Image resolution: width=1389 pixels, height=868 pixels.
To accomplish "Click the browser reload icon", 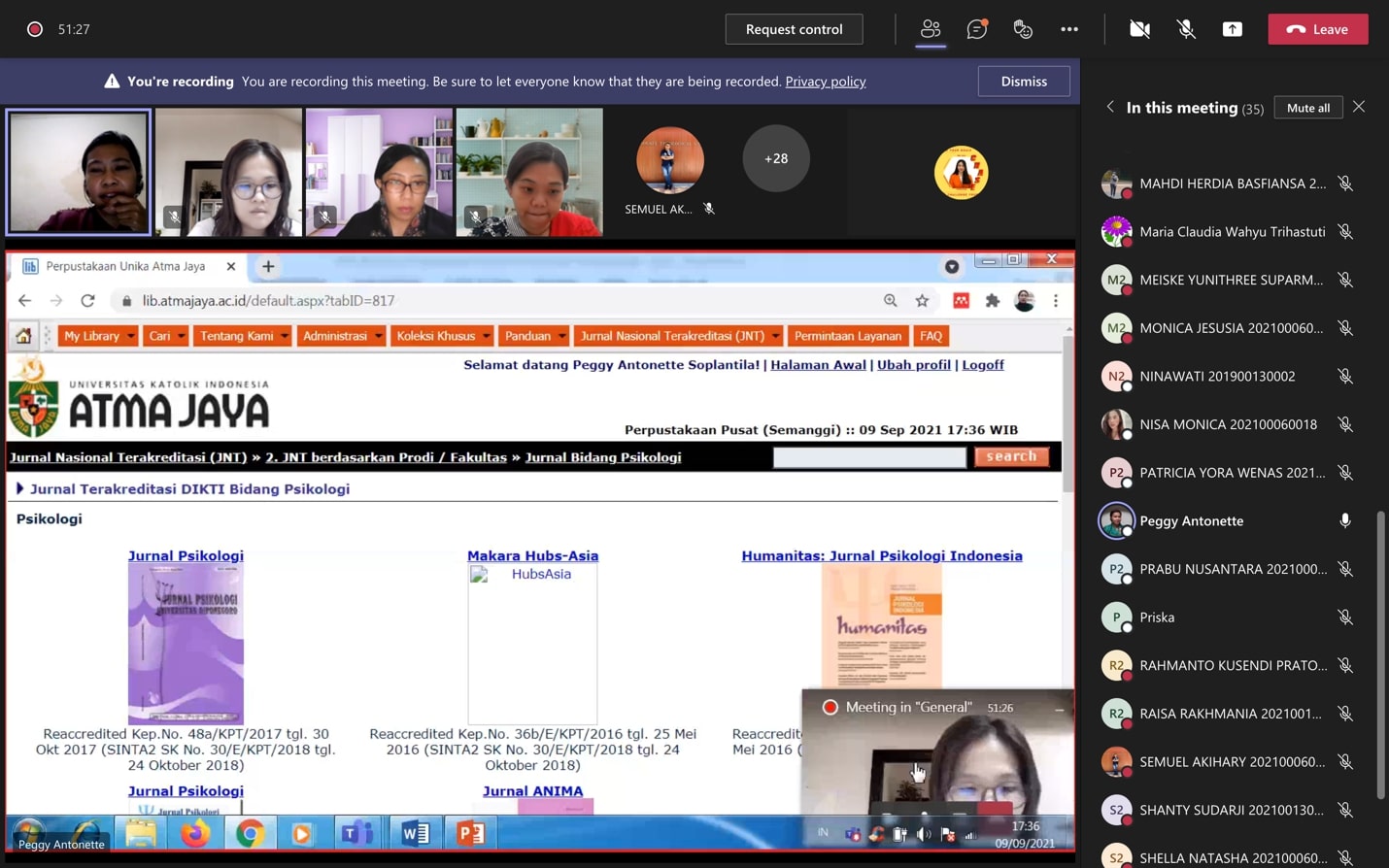I will (x=87, y=301).
